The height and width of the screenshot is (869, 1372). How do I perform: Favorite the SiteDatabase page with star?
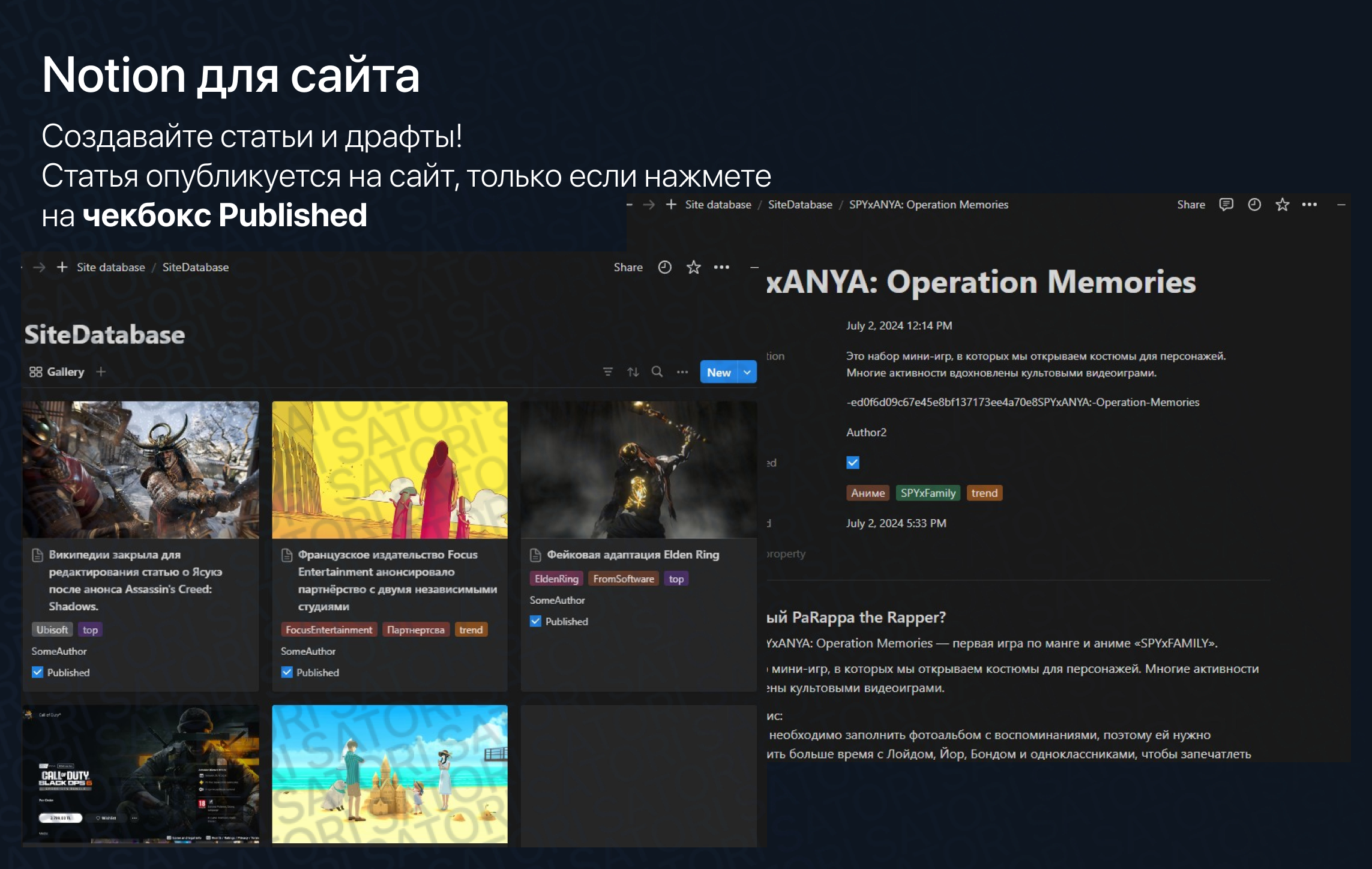coord(693,268)
